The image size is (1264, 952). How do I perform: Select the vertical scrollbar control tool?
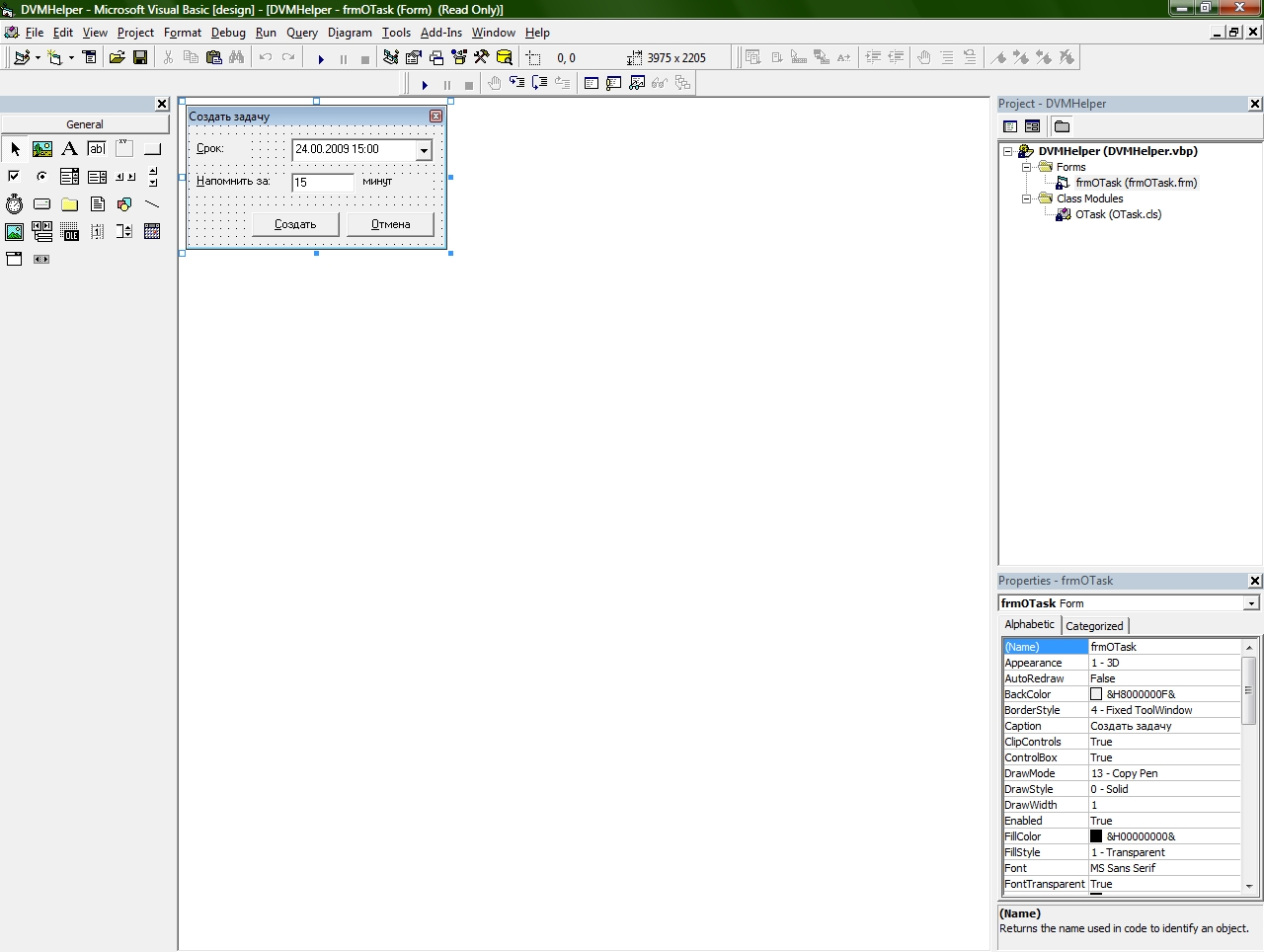tap(152, 177)
